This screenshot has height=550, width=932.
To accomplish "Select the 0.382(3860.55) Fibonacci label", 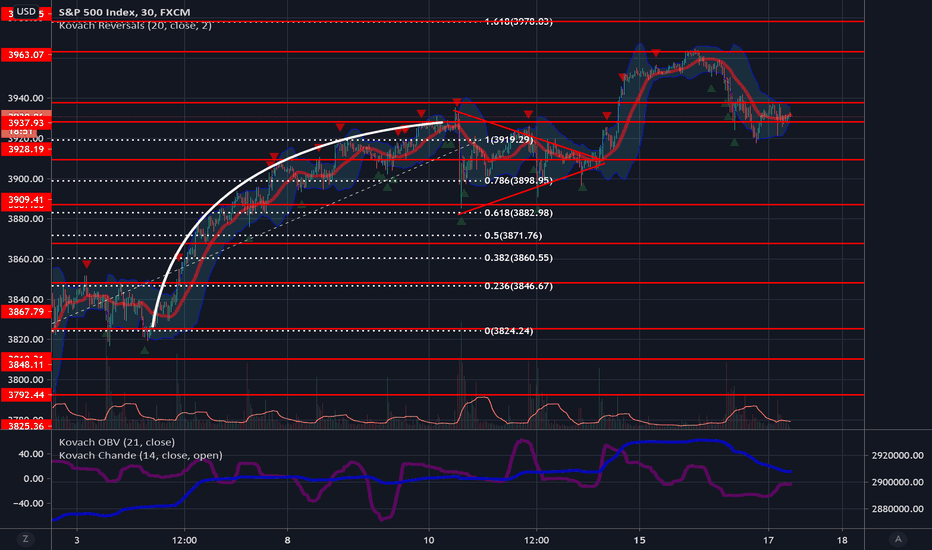I will point(518,258).
